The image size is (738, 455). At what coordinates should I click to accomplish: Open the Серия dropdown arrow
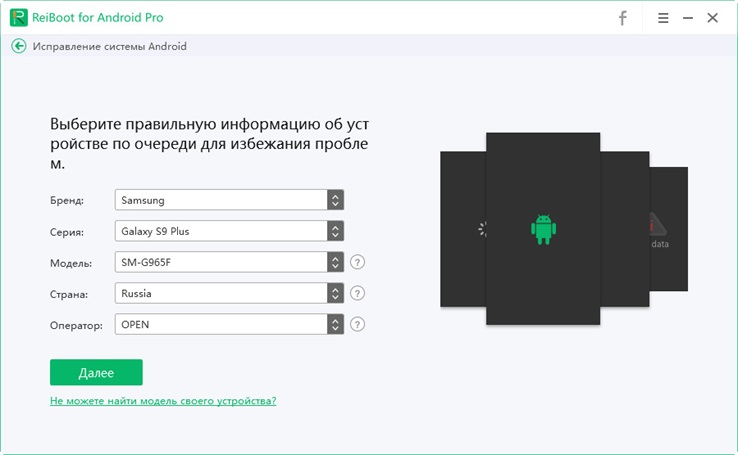click(x=335, y=231)
